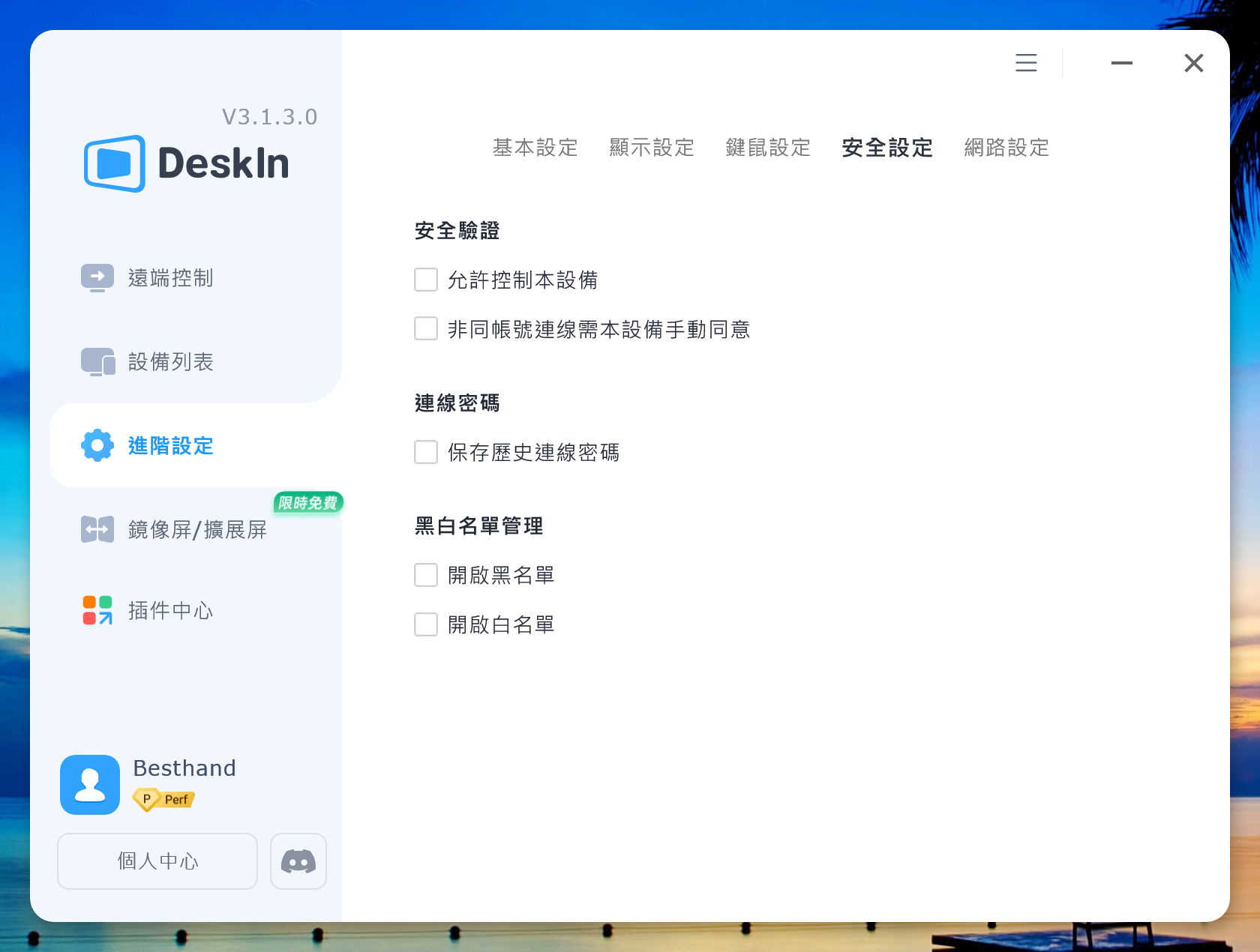
Task: Enable the 開啟白名單 whitelist
Action: [425, 624]
